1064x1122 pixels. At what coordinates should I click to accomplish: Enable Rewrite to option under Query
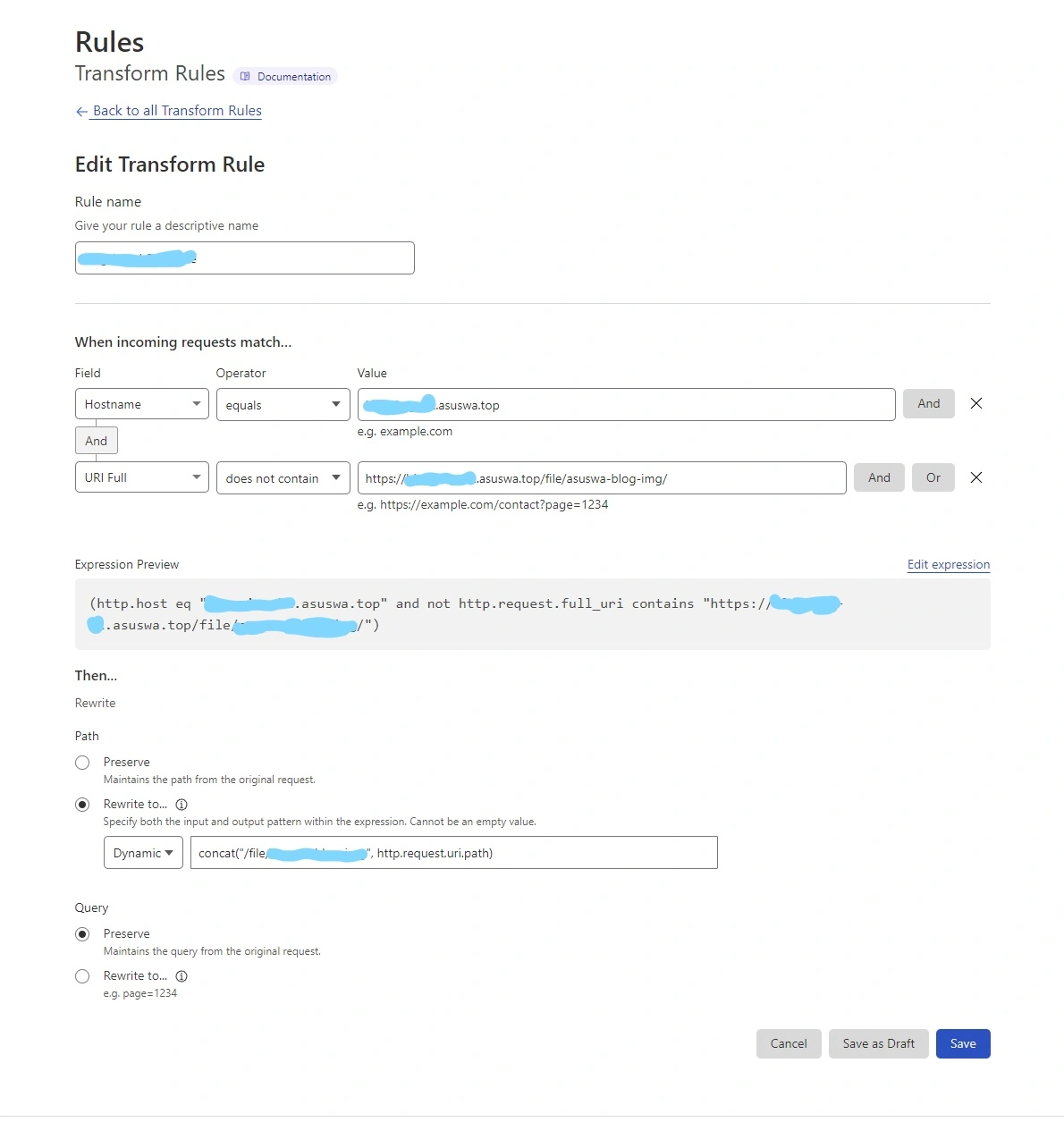pyautogui.click(x=82, y=976)
